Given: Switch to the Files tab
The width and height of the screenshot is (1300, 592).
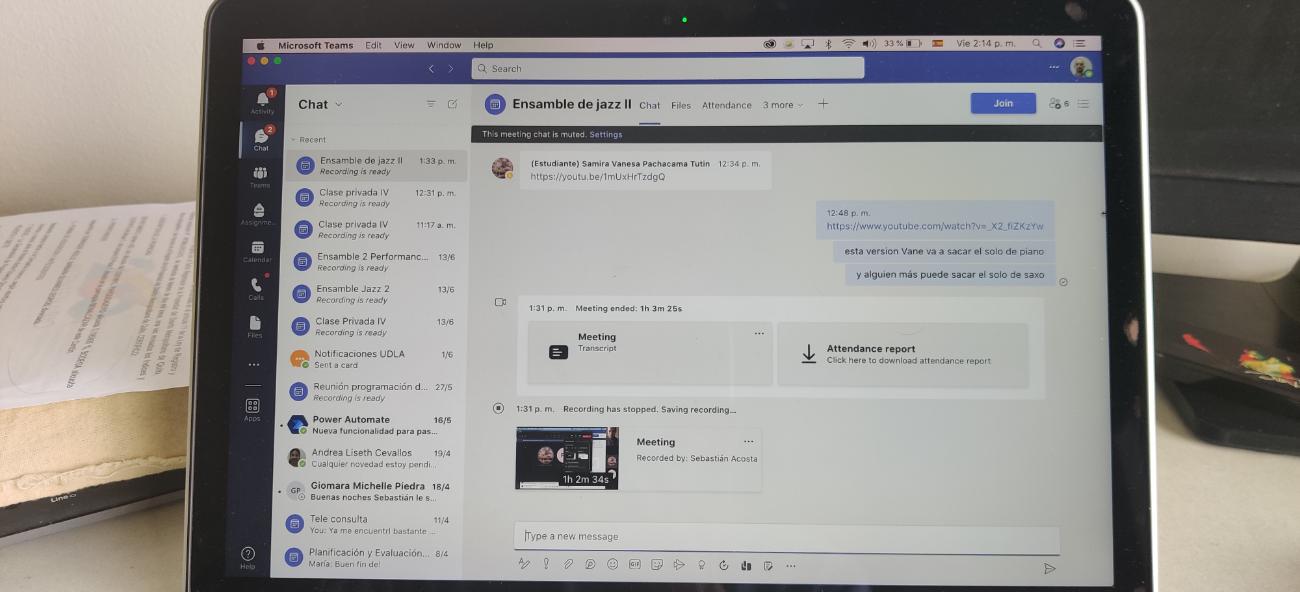Looking at the screenshot, I should (x=681, y=105).
